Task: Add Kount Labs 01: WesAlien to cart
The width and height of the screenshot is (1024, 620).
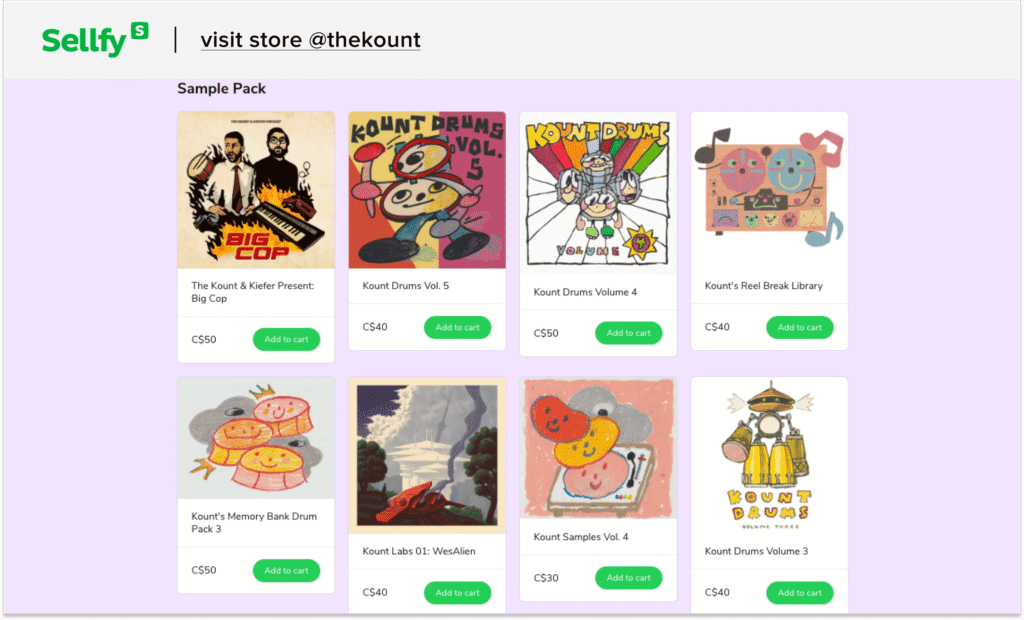Action: [x=457, y=592]
